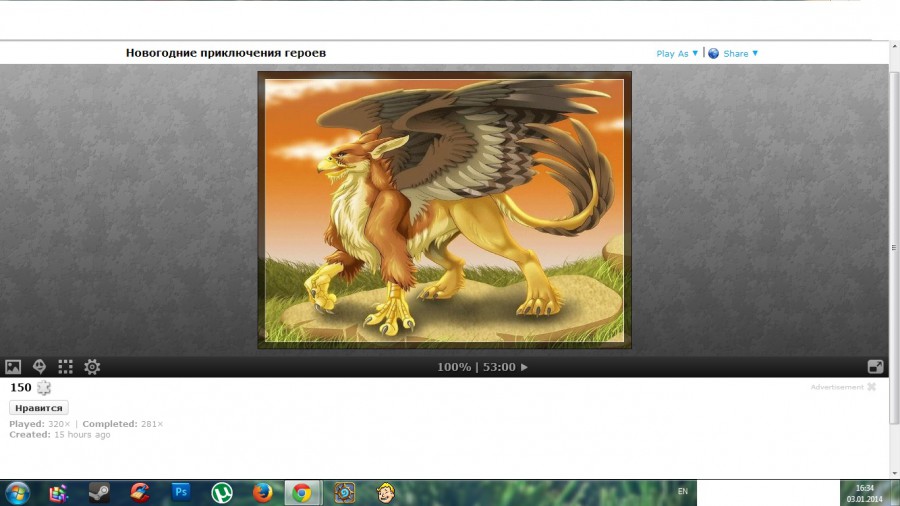This screenshot has width=900, height=506.
Task: Open the Windows Start menu
Action: point(17,493)
